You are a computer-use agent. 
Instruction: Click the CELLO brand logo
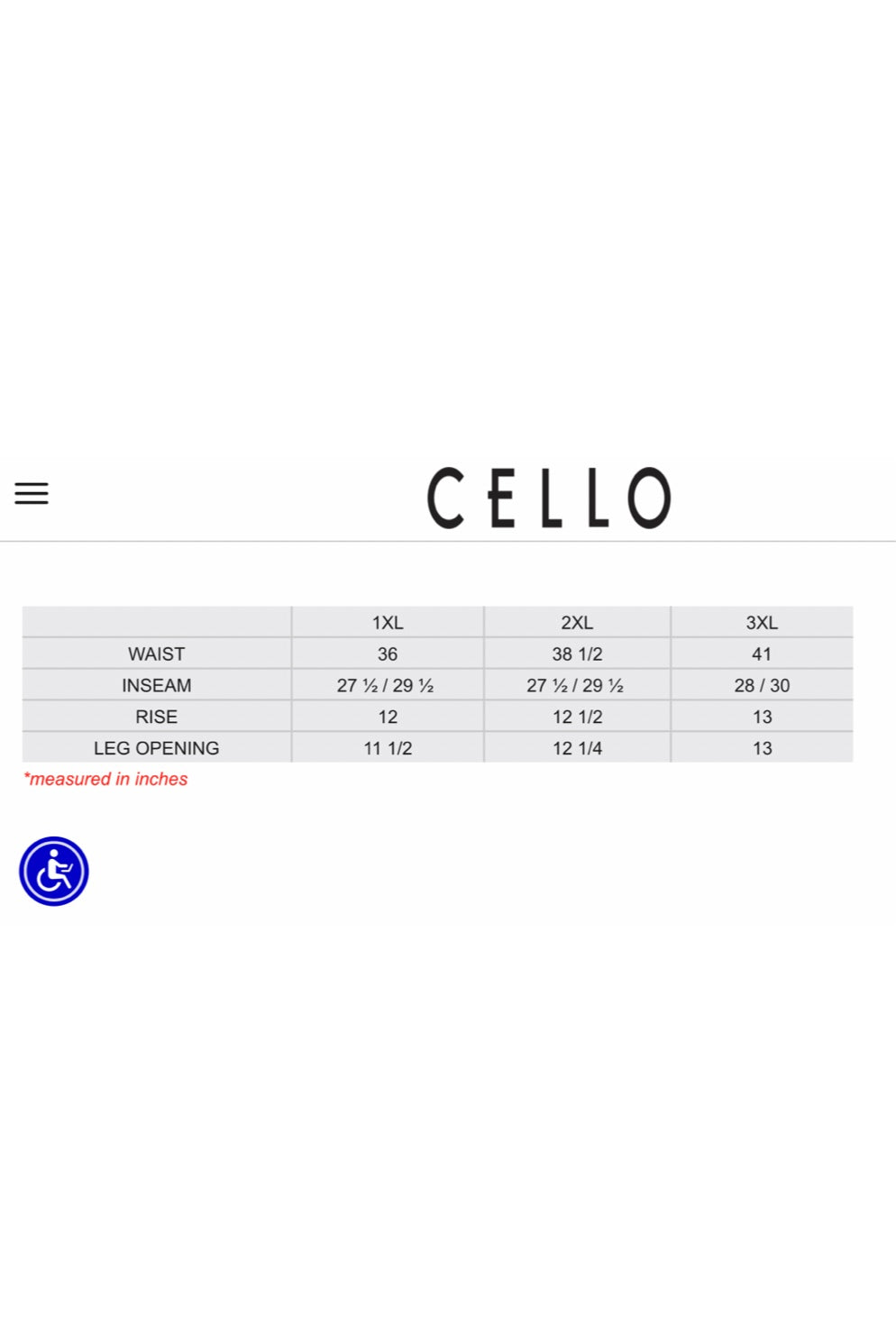[x=549, y=498]
